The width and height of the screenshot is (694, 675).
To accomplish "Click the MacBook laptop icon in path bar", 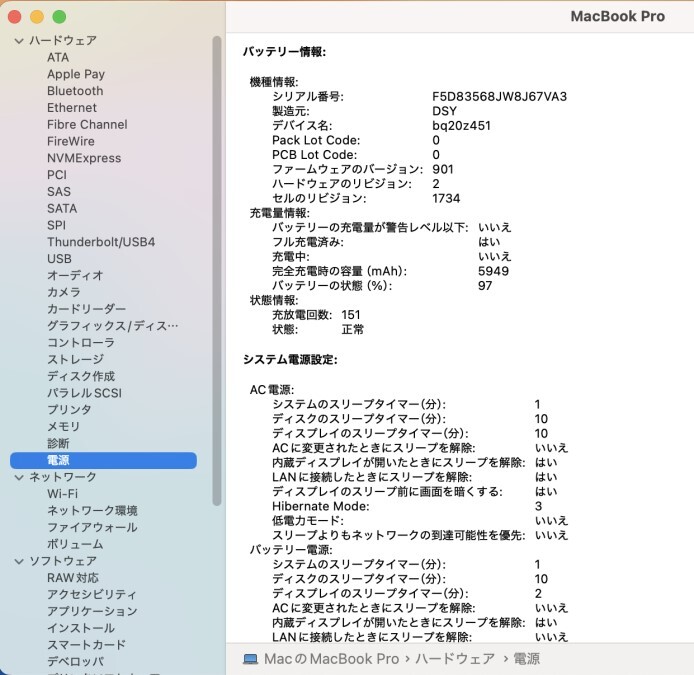I will pos(251,660).
